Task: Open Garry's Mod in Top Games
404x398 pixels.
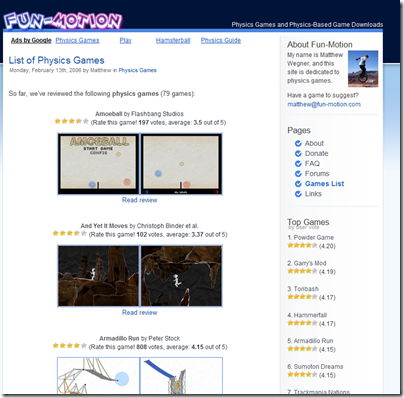Action: pos(310,263)
